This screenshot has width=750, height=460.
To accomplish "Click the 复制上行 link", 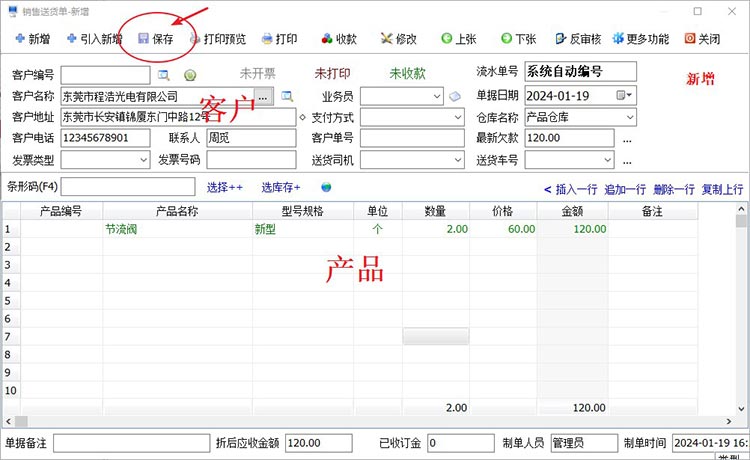I will [722, 190].
